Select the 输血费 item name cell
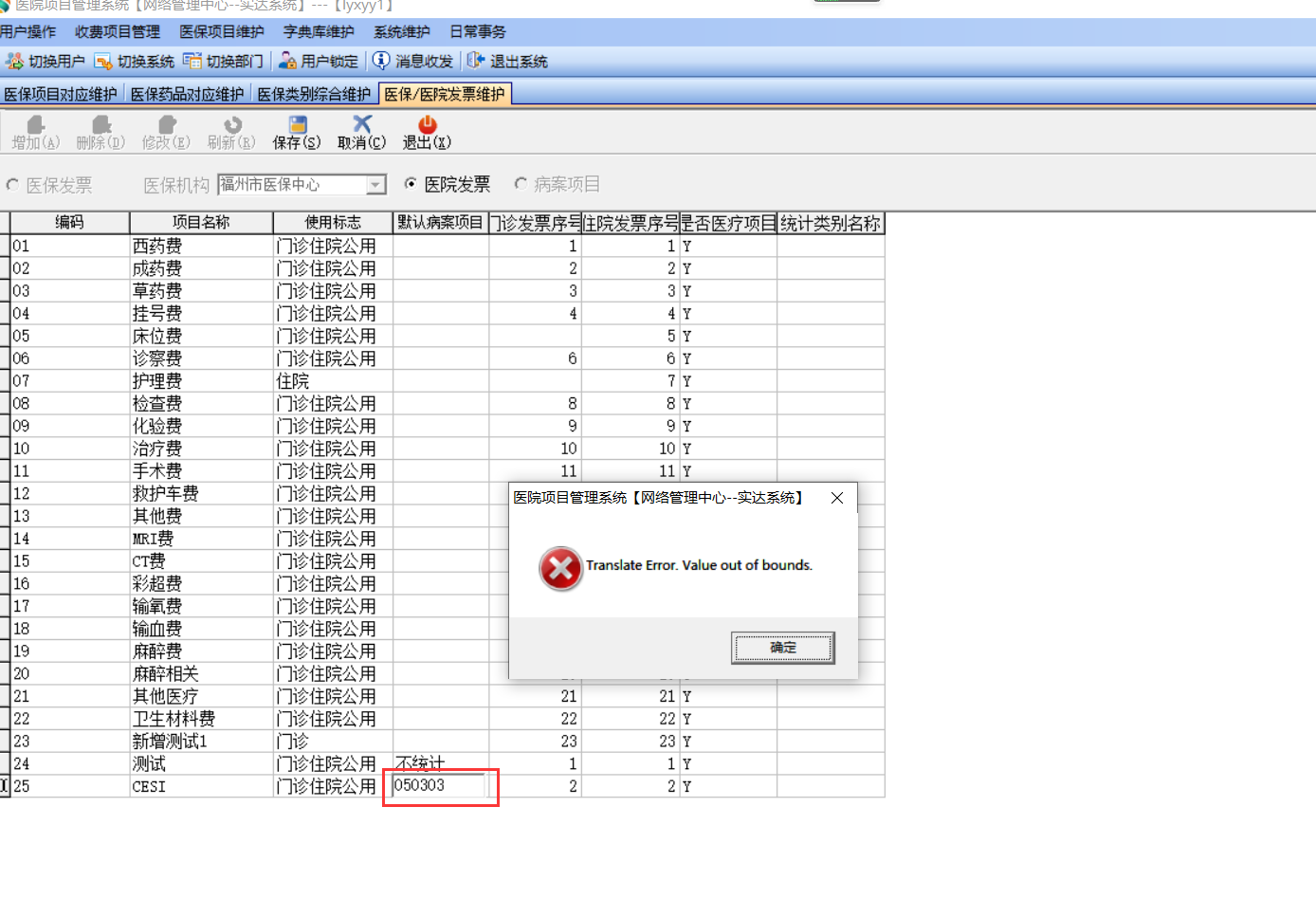The height and width of the screenshot is (917, 1316). (201, 629)
